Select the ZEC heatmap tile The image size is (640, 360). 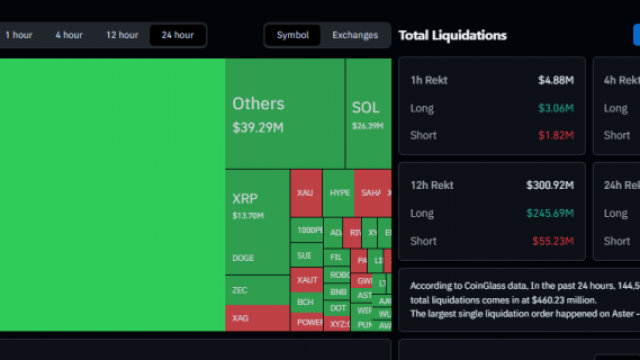pyautogui.click(x=257, y=290)
